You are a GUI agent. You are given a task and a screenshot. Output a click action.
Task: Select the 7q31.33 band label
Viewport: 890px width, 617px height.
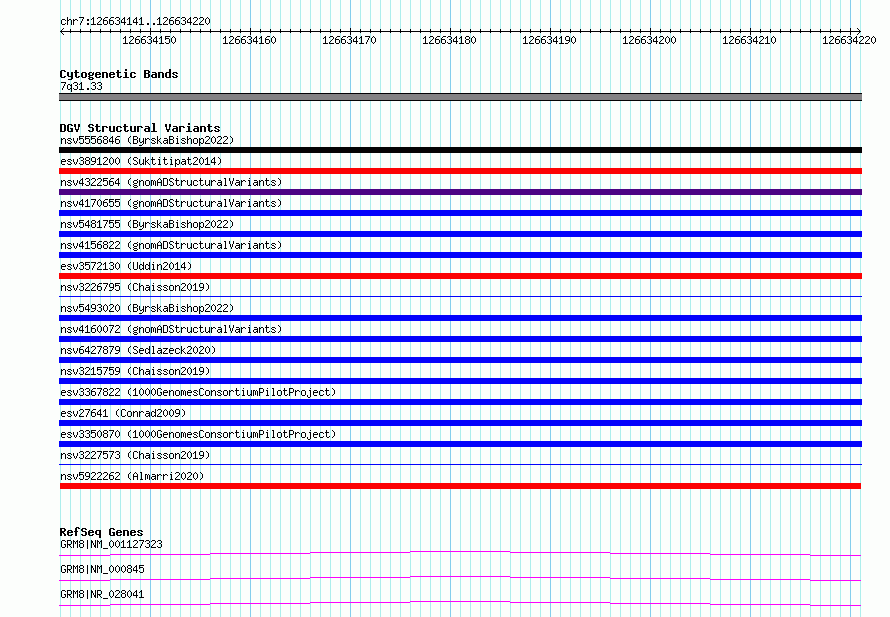pos(81,86)
